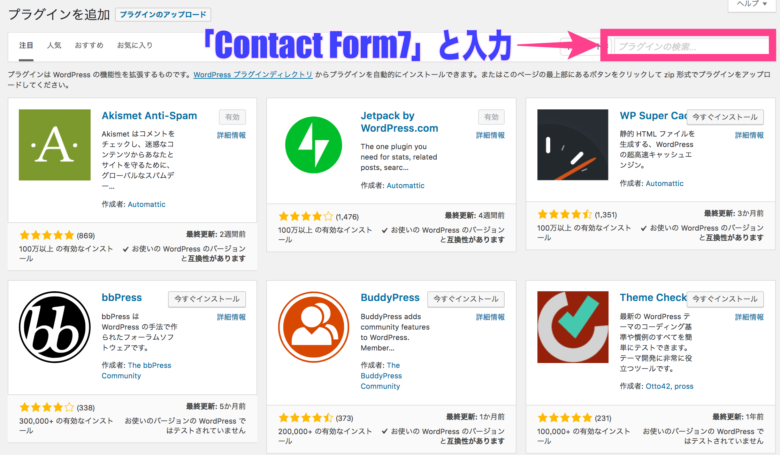This screenshot has height=455, width=780.
Task: Click The BuddyPress Community author link
Action: tap(381, 376)
